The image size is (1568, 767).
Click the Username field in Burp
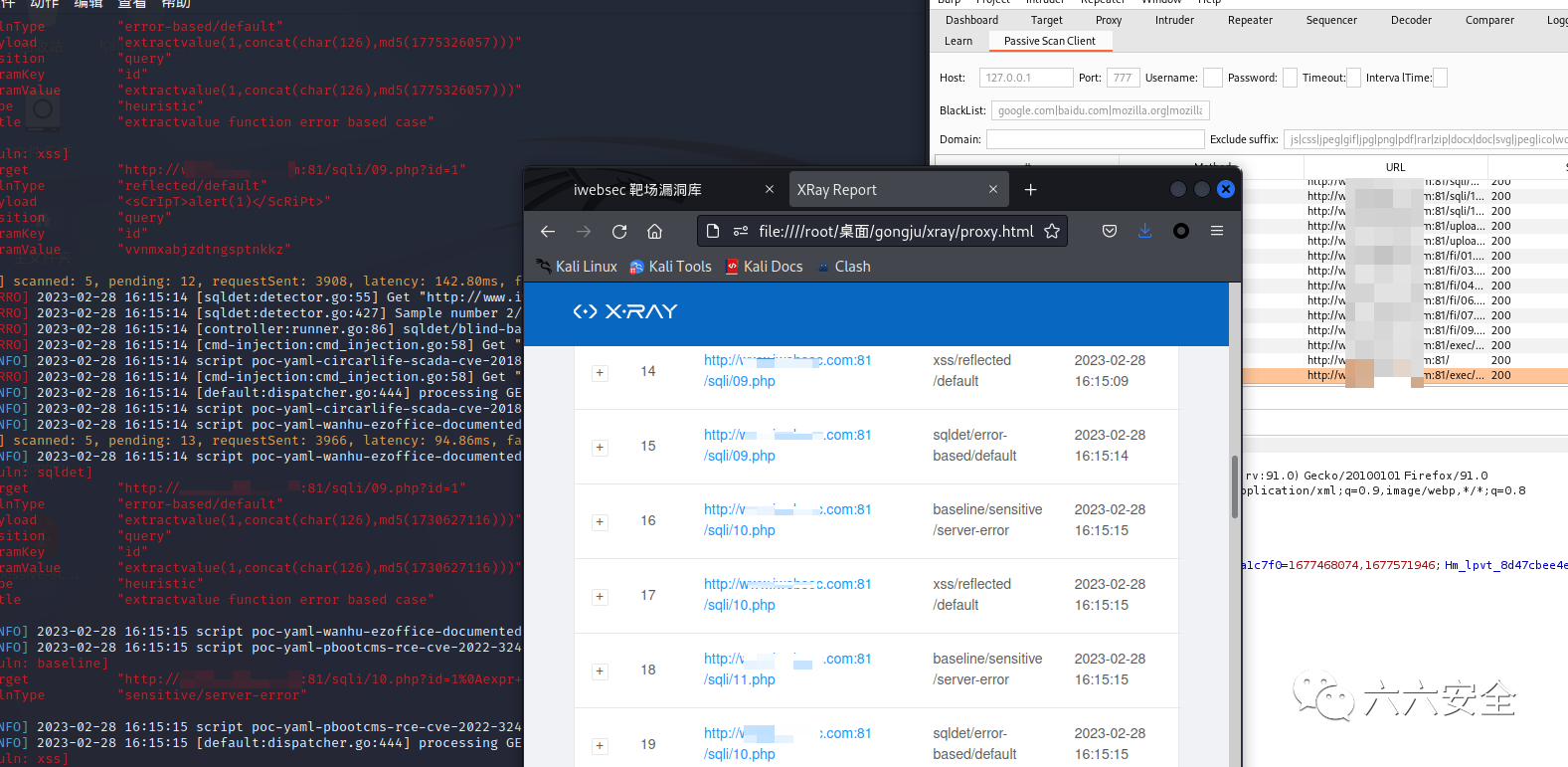click(x=1212, y=78)
